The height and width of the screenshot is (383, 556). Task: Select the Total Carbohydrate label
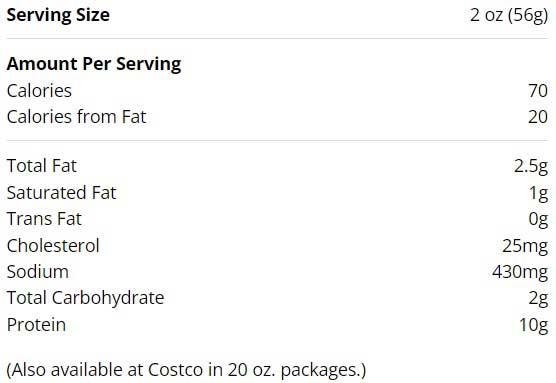(85, 298)
